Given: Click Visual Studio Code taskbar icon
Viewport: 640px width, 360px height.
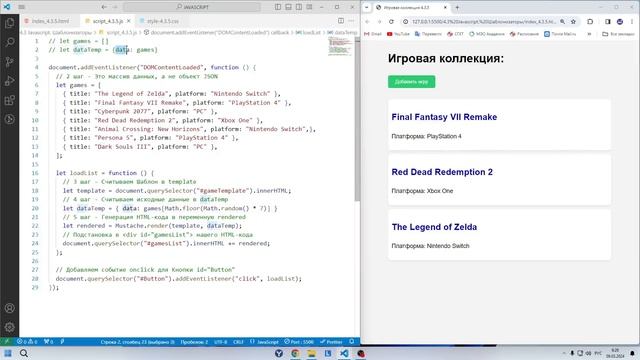Looking at the screenshot, I should point(344,353).
